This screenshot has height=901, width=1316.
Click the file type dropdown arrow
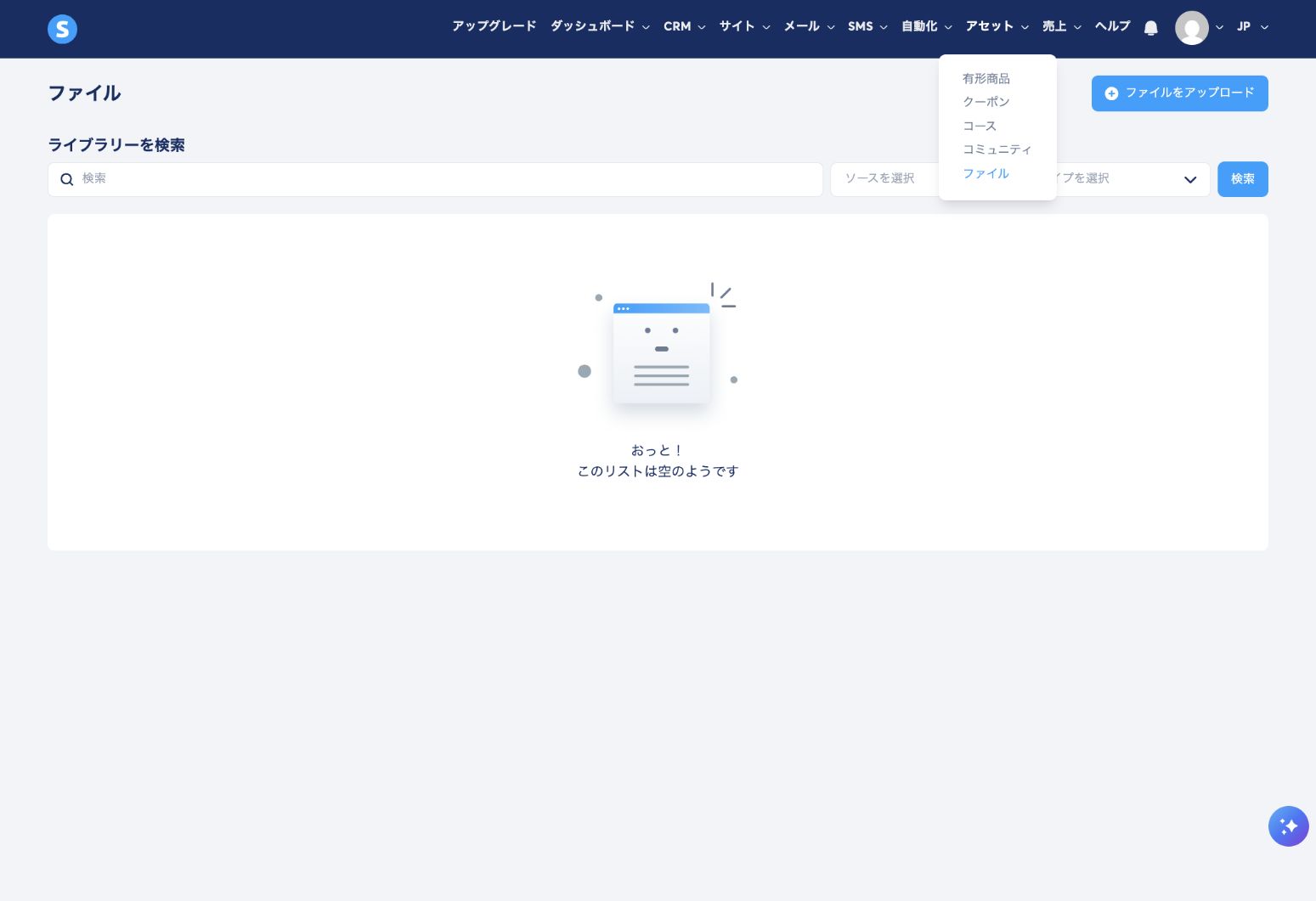(x=1190, y=179)
